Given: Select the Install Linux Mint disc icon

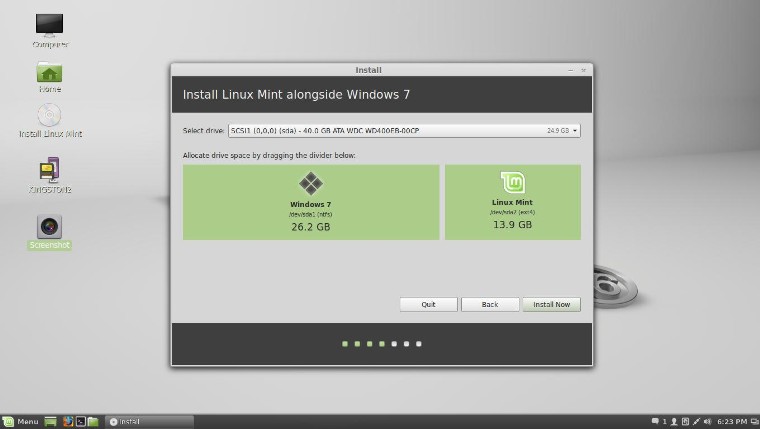Looking at the screenshot, I should [x=49, y=115].
